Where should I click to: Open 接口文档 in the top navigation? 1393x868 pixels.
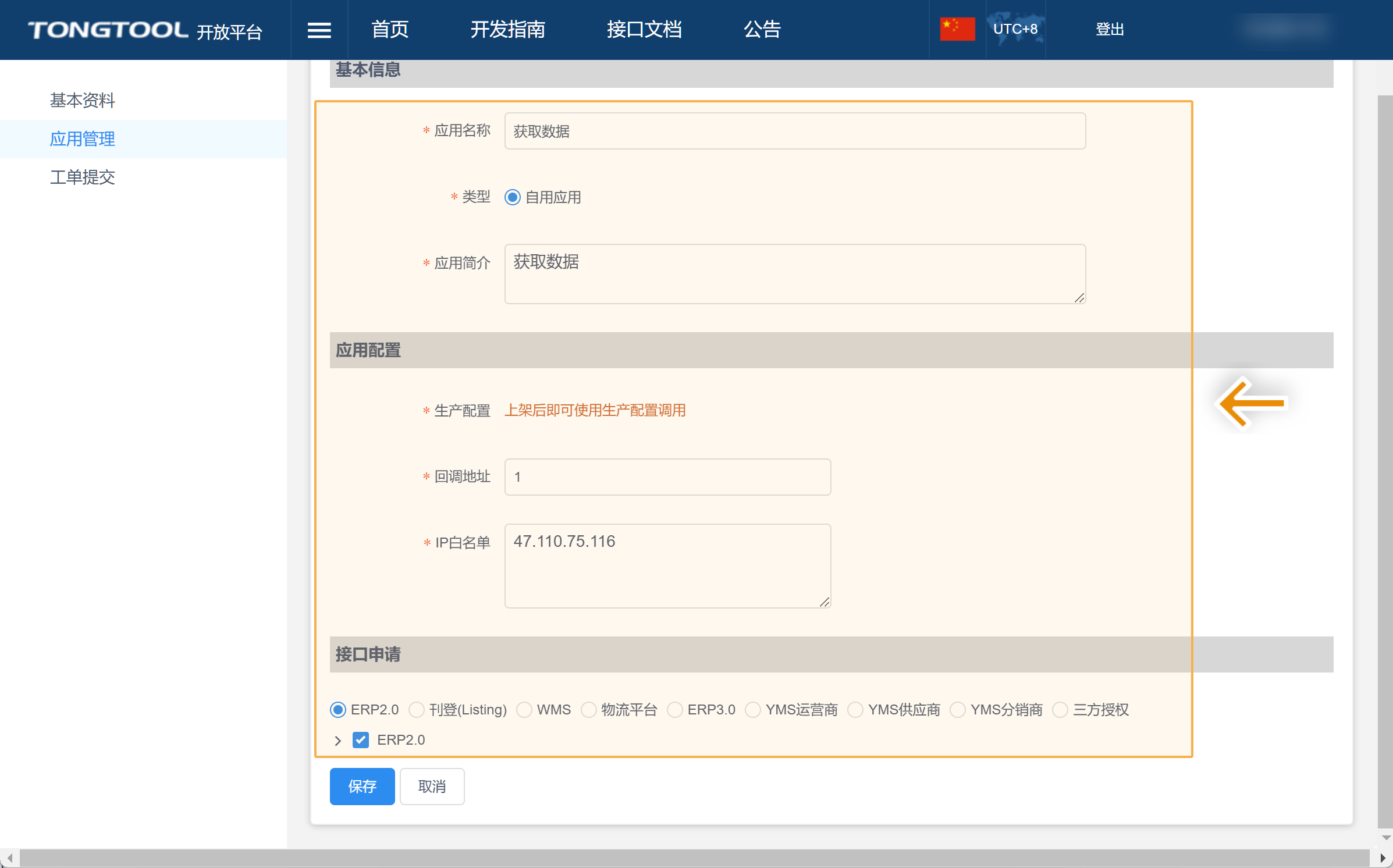(x=644, y=30)
